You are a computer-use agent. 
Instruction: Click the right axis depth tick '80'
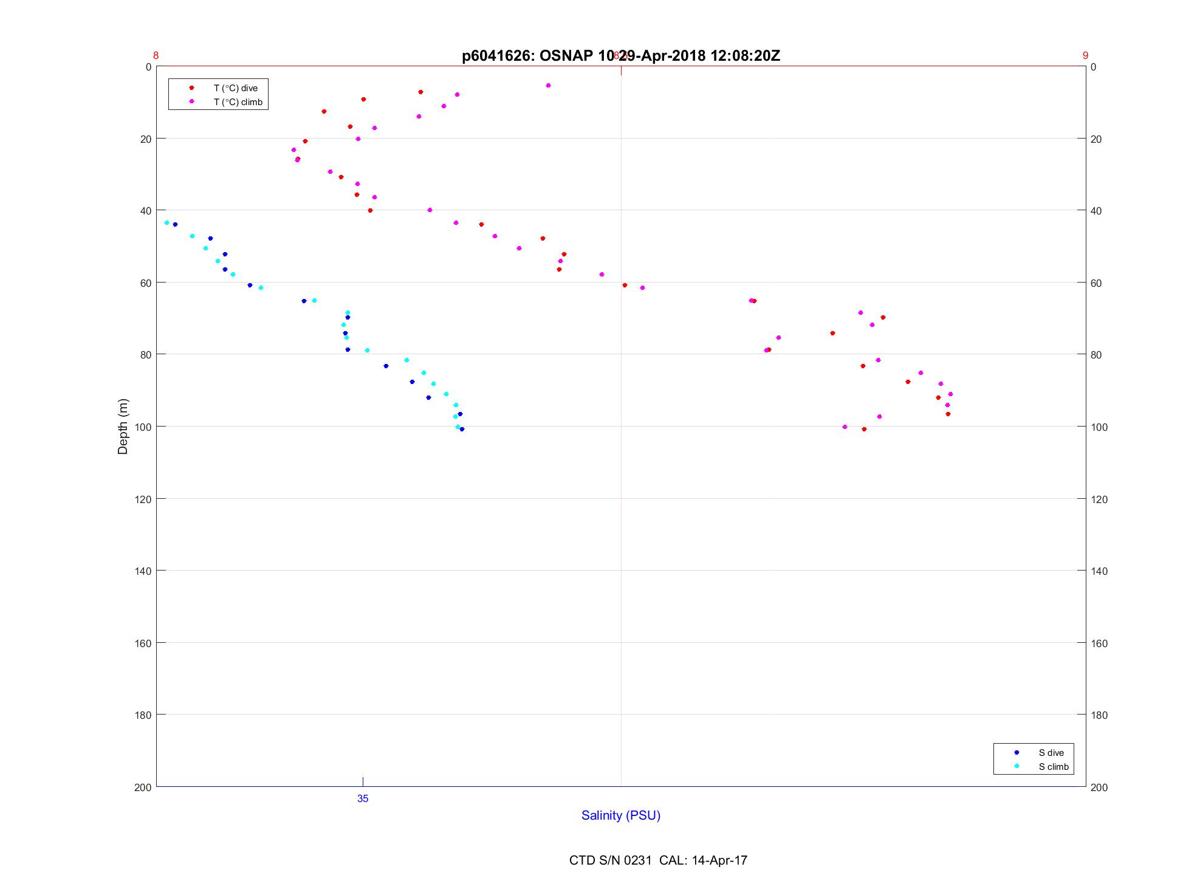[1096, 355]
